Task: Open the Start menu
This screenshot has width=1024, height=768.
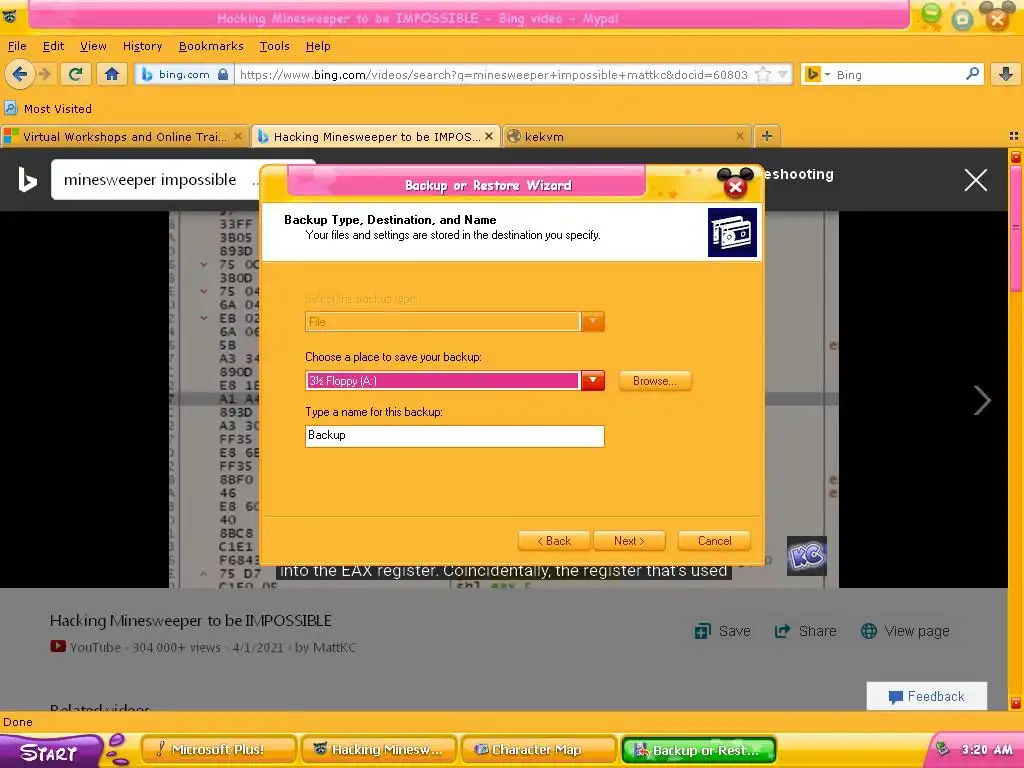Action: point(49,752)
